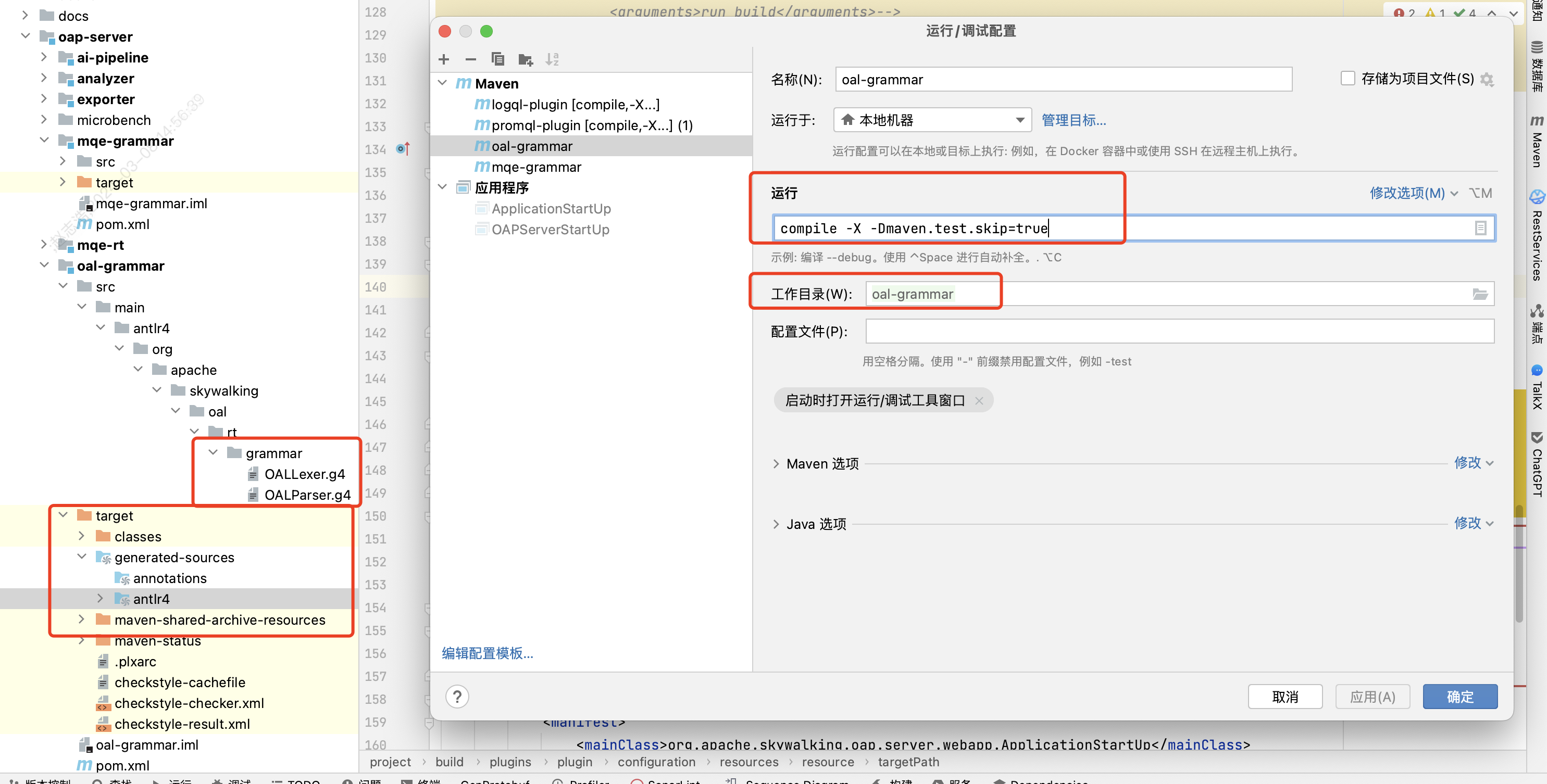
Task: Open the help question mark button
Action: pyautogui.click(x=457, y=697)
